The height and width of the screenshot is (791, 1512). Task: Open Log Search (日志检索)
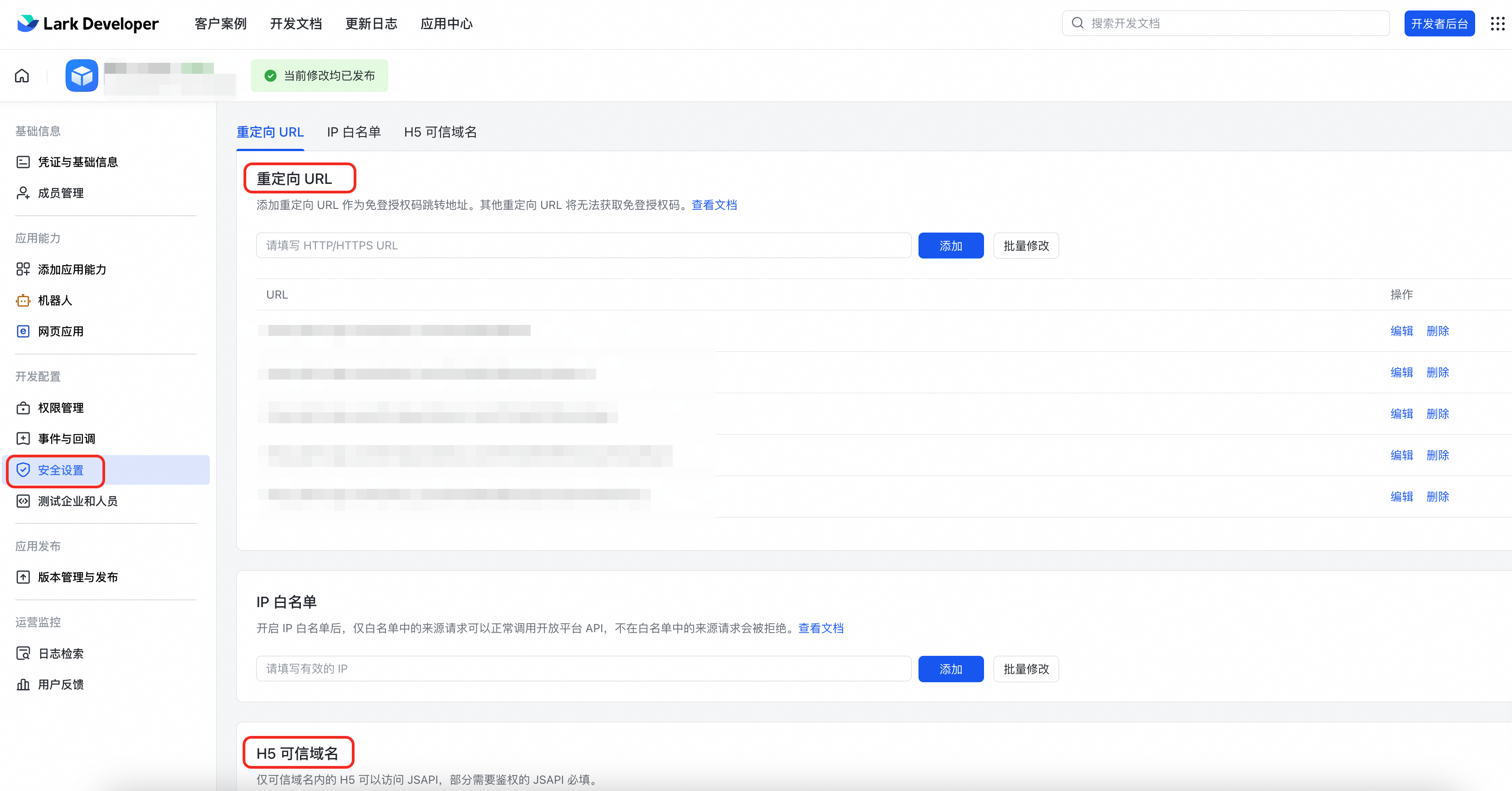tap(61, 654)
